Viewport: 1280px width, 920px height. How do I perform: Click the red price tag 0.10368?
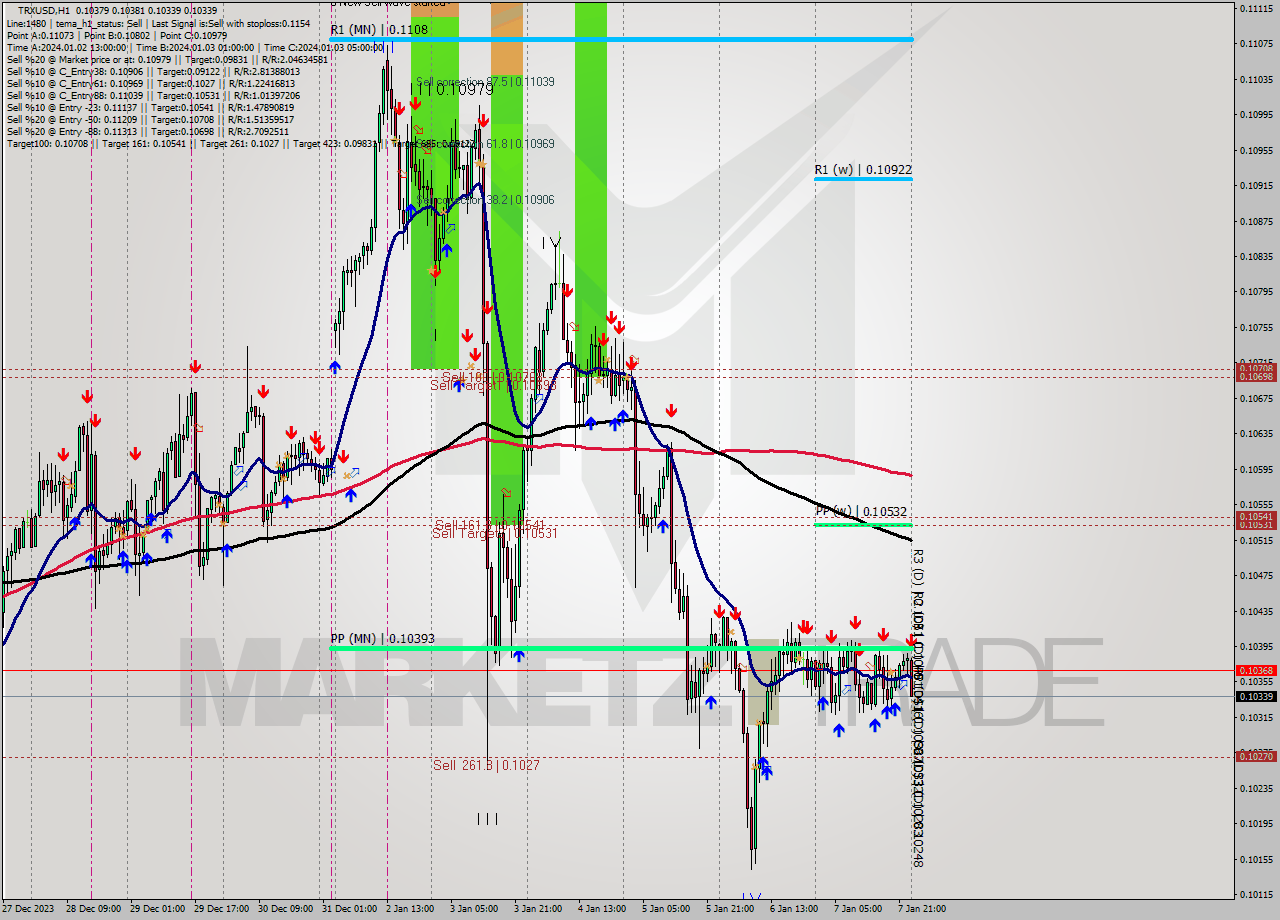(1256, 671)
